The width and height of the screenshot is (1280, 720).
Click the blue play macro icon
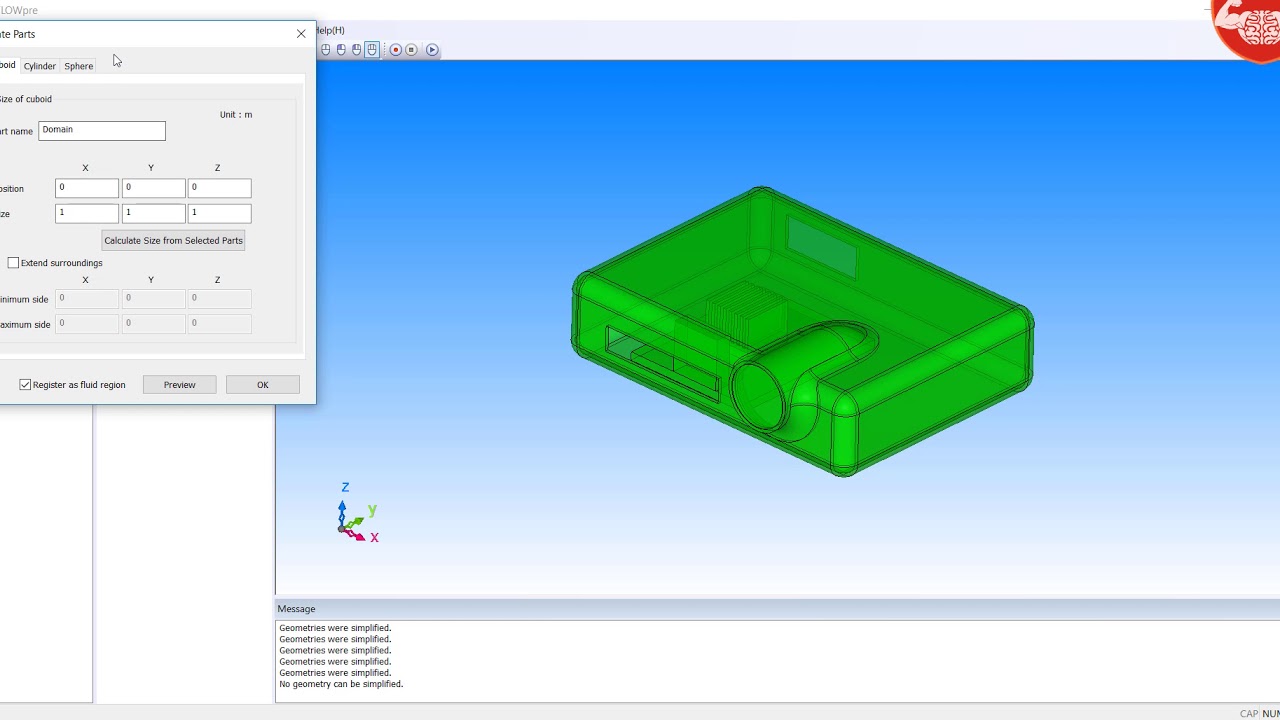click(432, 50)
